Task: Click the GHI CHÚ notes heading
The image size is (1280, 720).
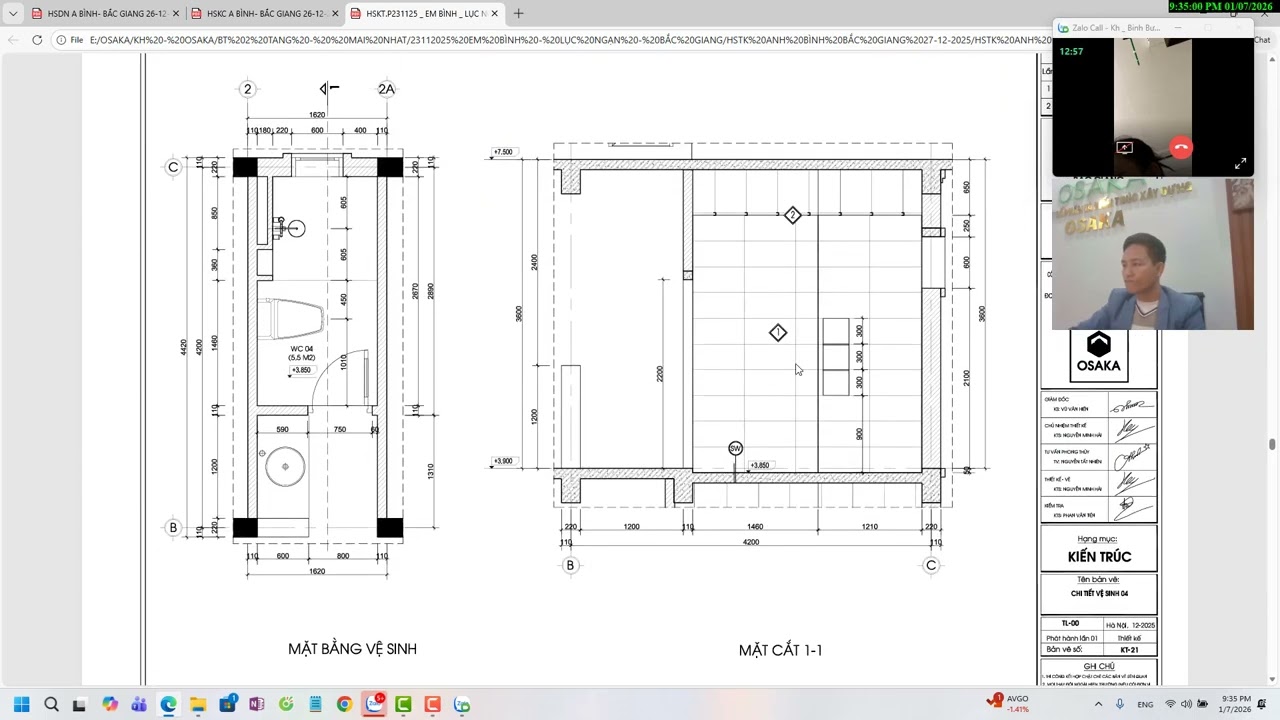Action: (1099, 666)
